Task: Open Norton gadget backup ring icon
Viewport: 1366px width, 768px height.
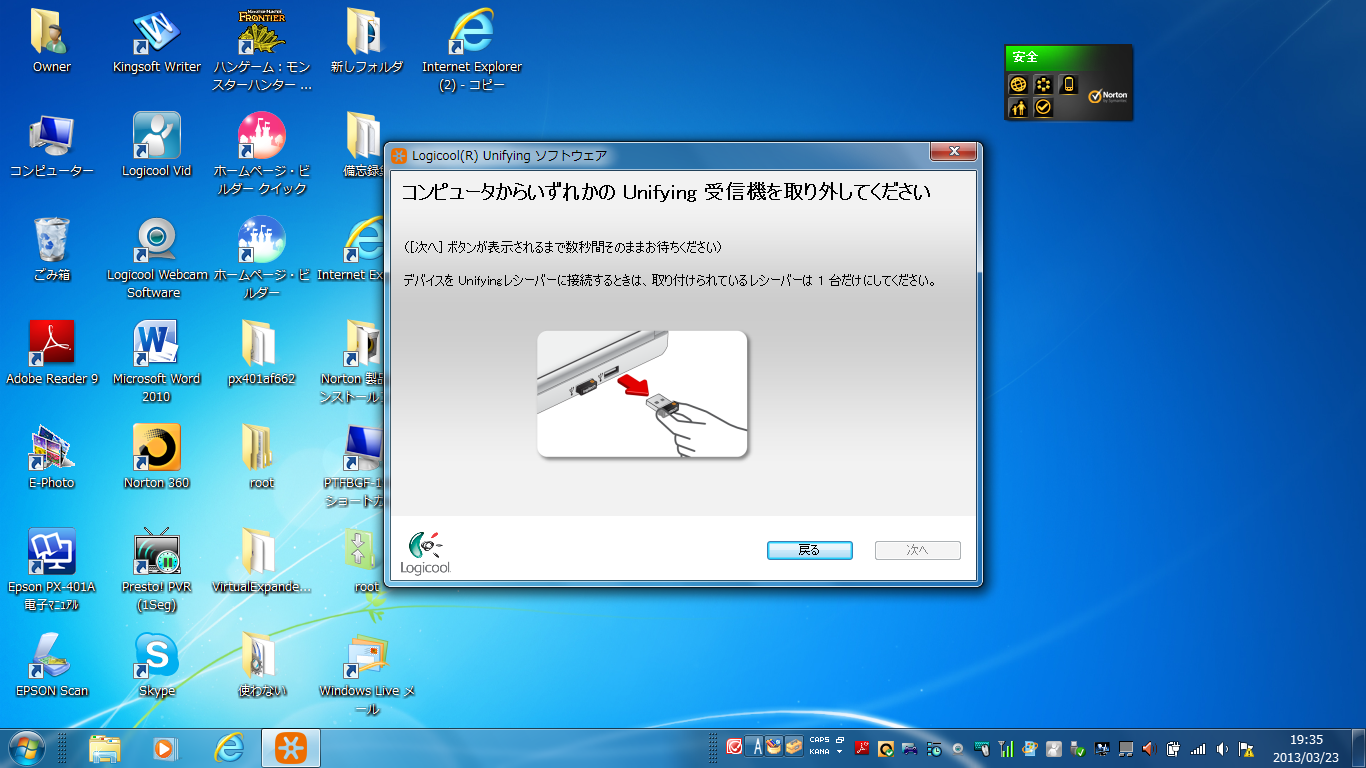Action: [x=1044, y=85]
